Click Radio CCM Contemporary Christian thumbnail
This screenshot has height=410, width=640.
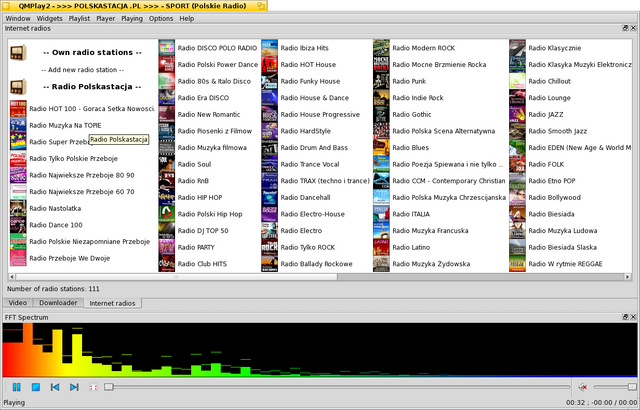381,181
